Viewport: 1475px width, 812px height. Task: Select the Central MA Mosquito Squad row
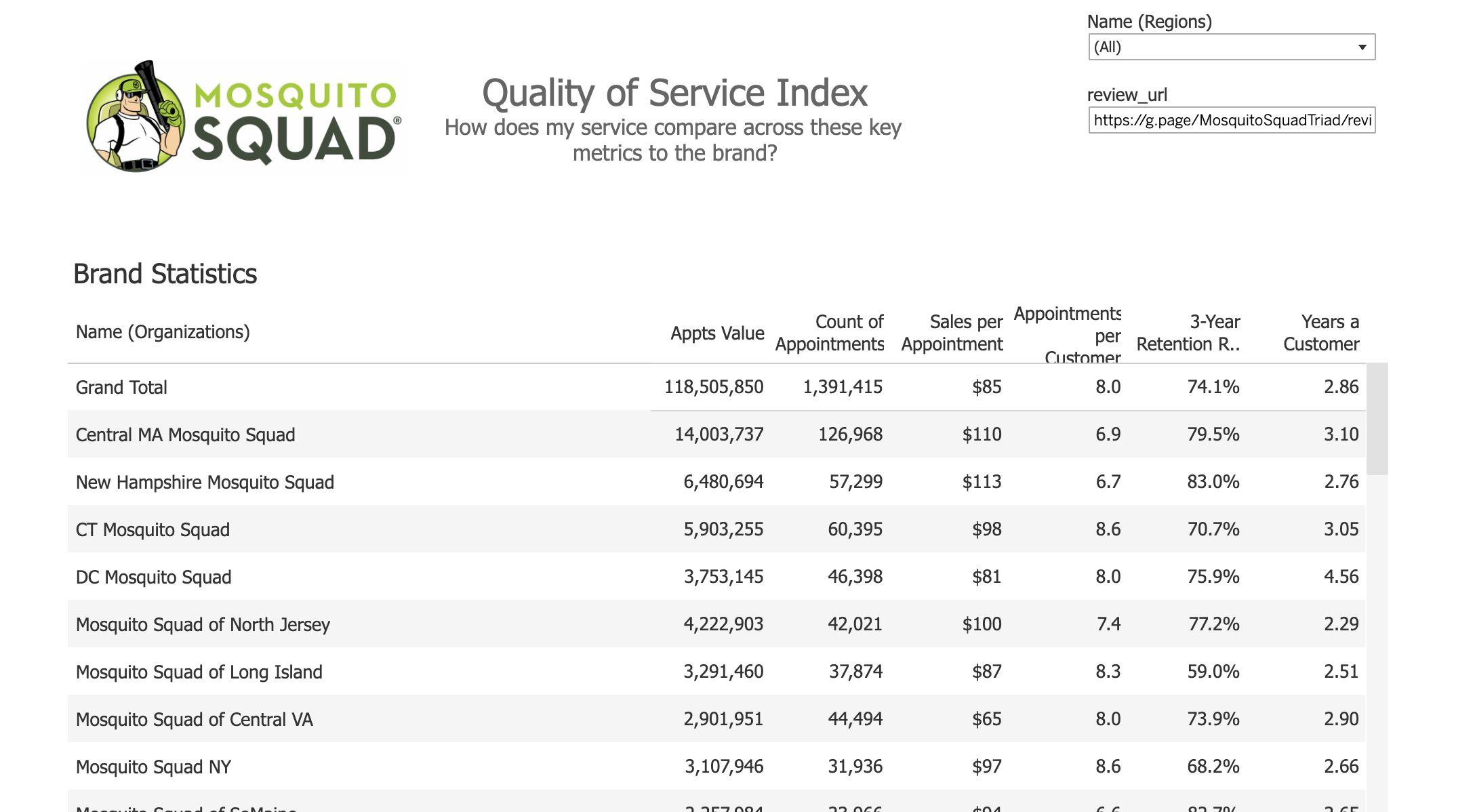[x=185, y=435]
